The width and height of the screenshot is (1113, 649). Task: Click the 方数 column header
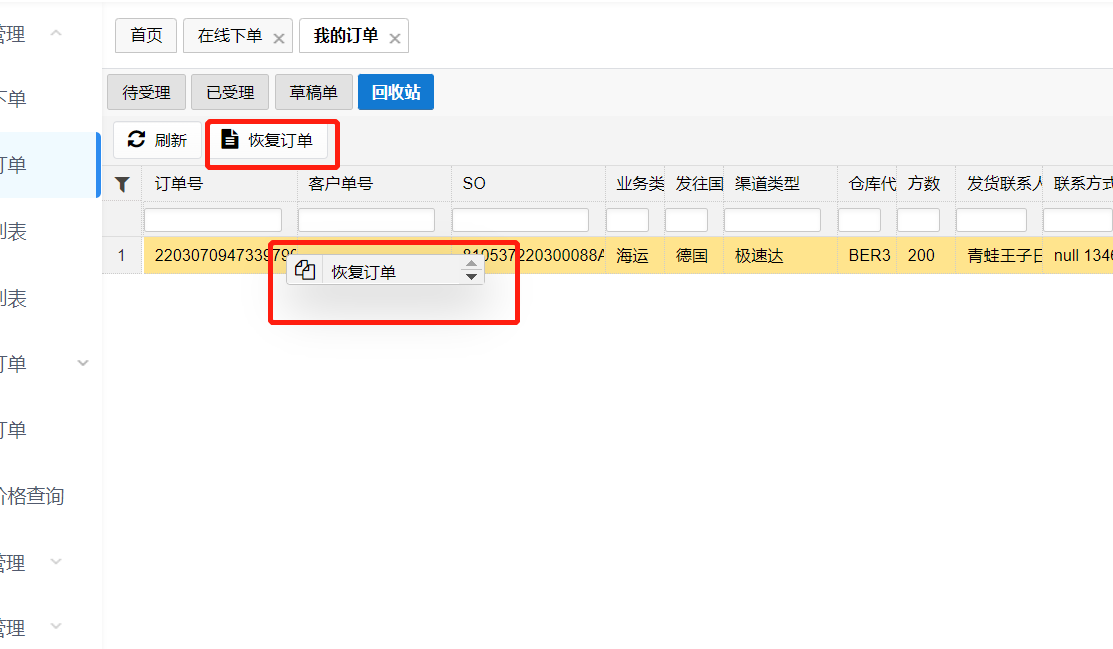[x=925, y=184]
